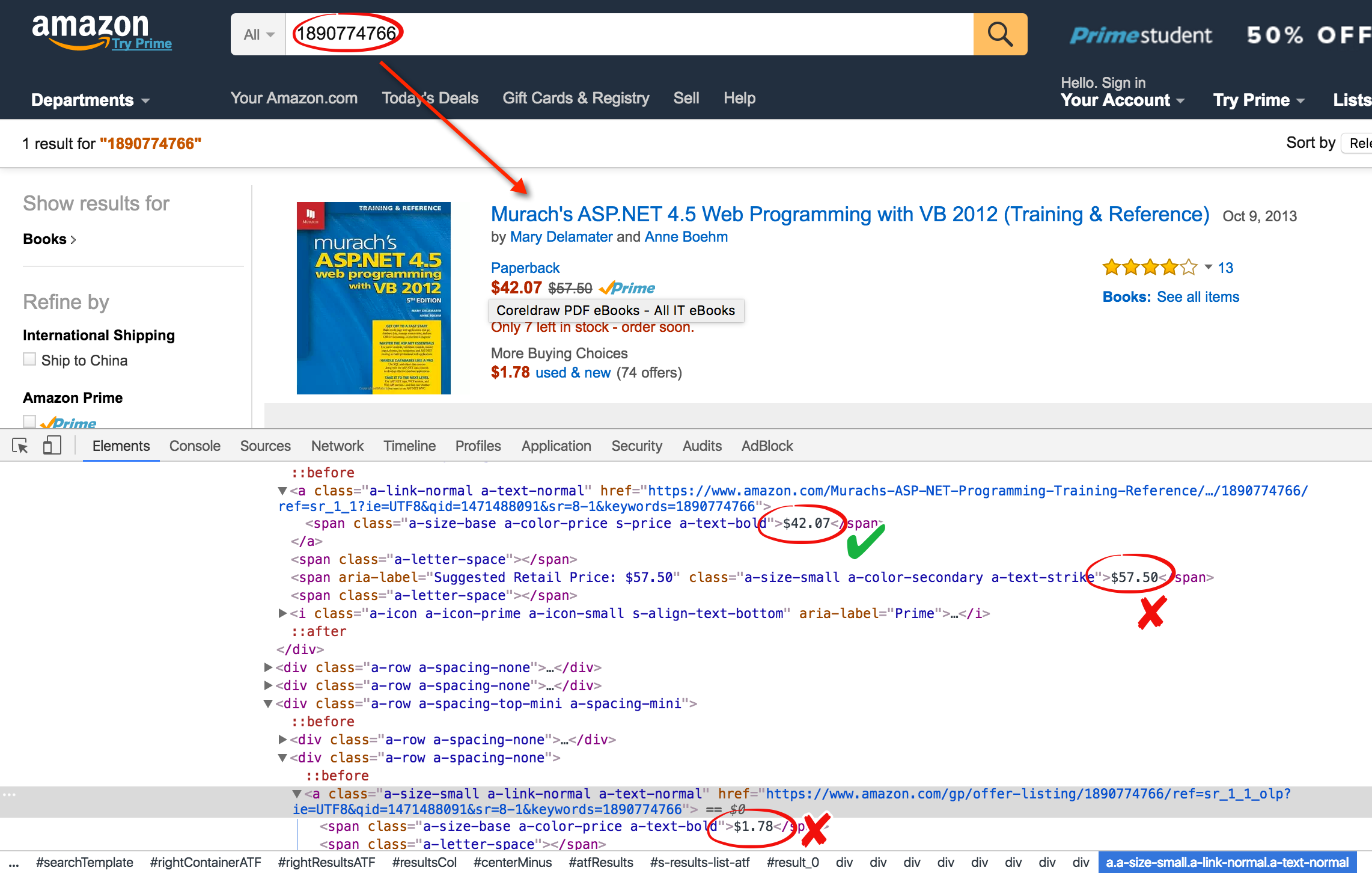1372x873 pixels.
Task: Click the search input field
Action: [629, 34]
